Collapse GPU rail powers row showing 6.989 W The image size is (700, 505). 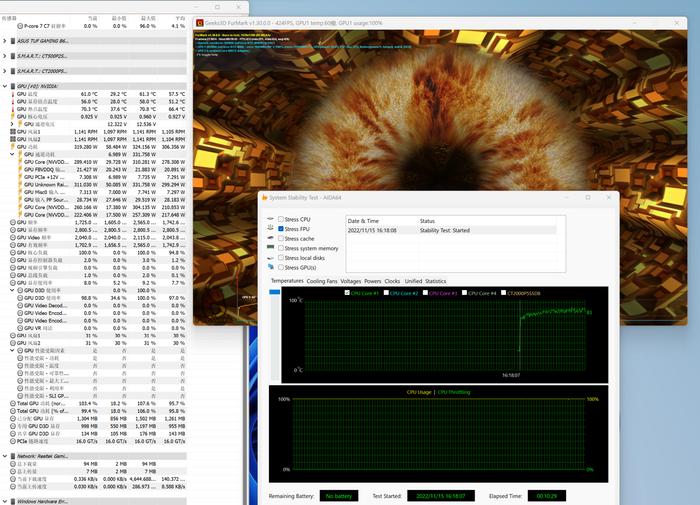coord(12,154)
